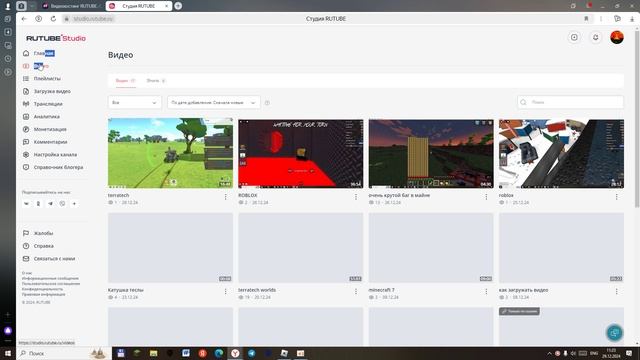The height and width of the screenshot is (360, 640).
Task: Open Комментарии section in sidebar
Action: click(45, 142)
